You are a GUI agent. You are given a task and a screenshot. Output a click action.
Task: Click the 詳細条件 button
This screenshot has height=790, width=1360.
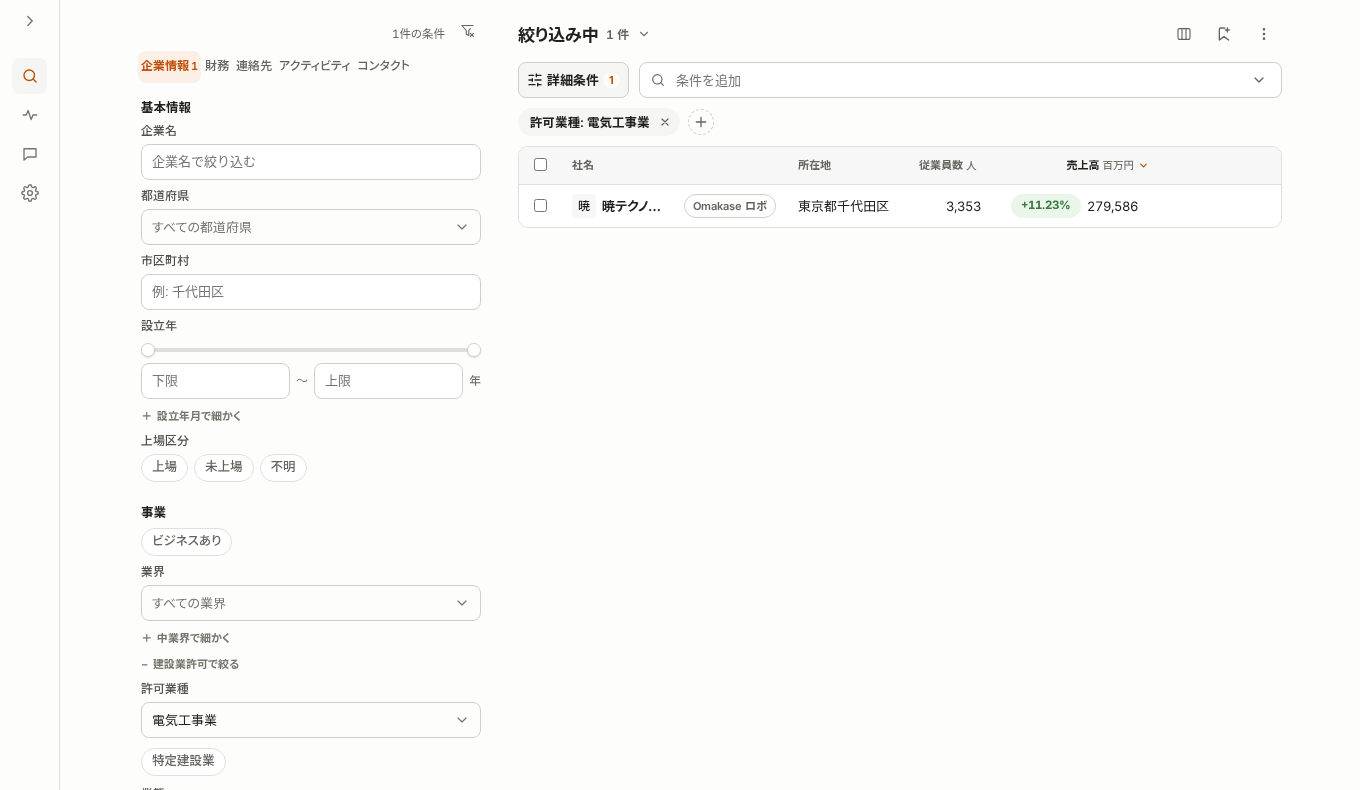[573, 80]
